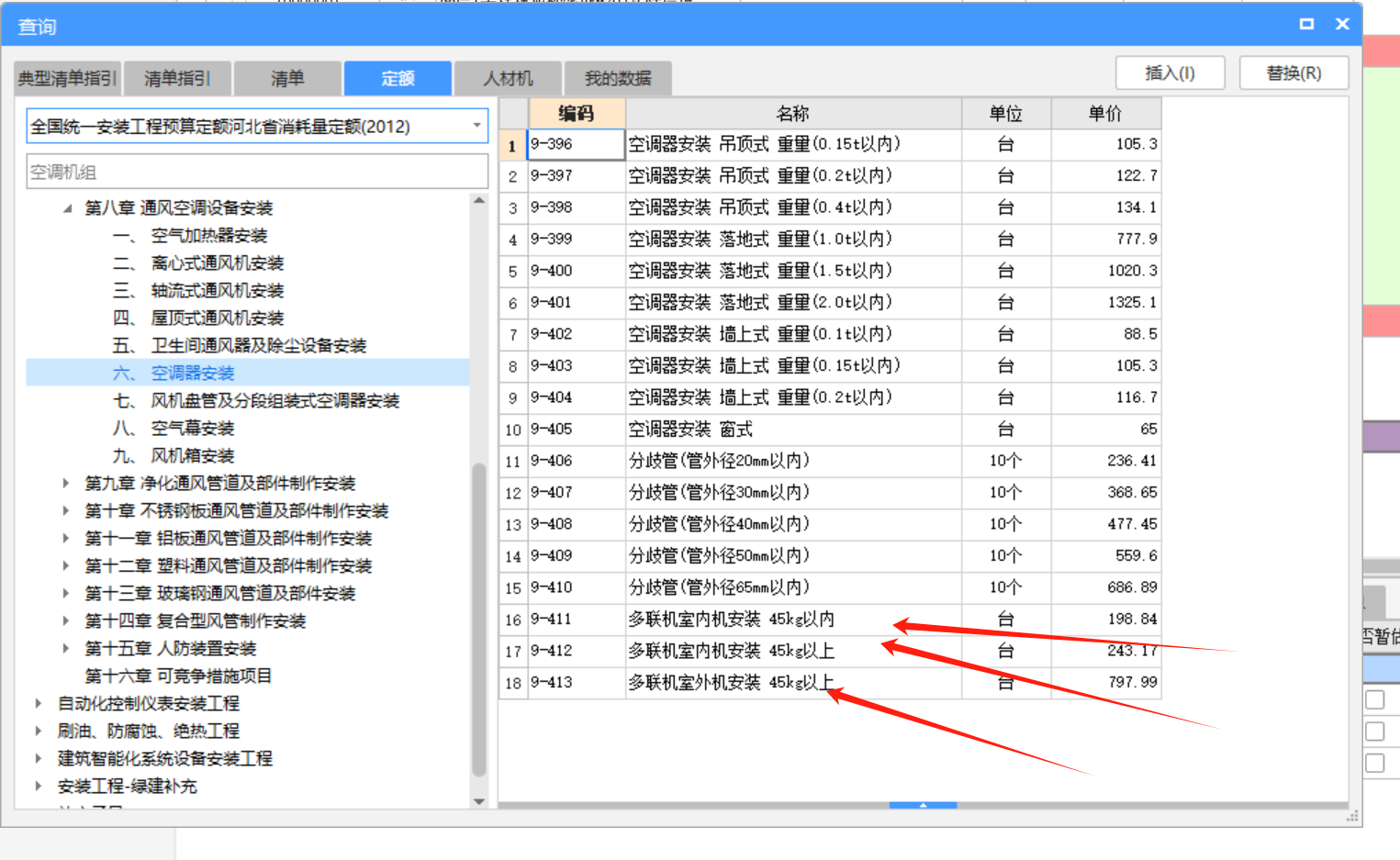Click the 替换(R) button
Viewport: 1400px width, 860px height.
[1294, 73]
